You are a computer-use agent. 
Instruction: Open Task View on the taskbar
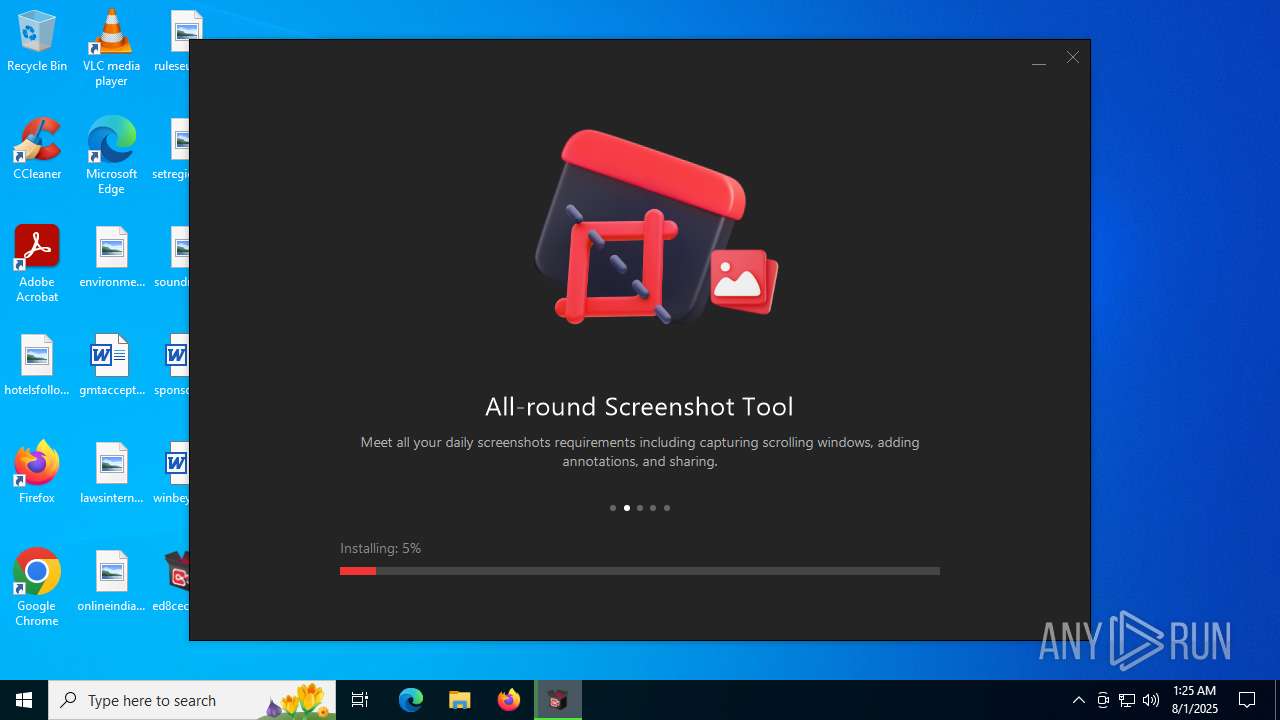[x=360, y=700]
